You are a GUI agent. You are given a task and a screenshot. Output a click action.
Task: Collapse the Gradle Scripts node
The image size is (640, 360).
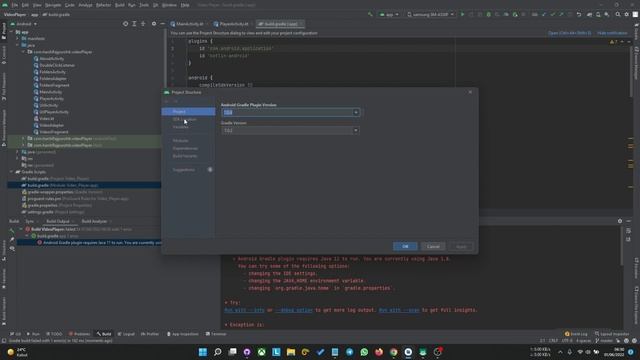click(x=11, y=172)
